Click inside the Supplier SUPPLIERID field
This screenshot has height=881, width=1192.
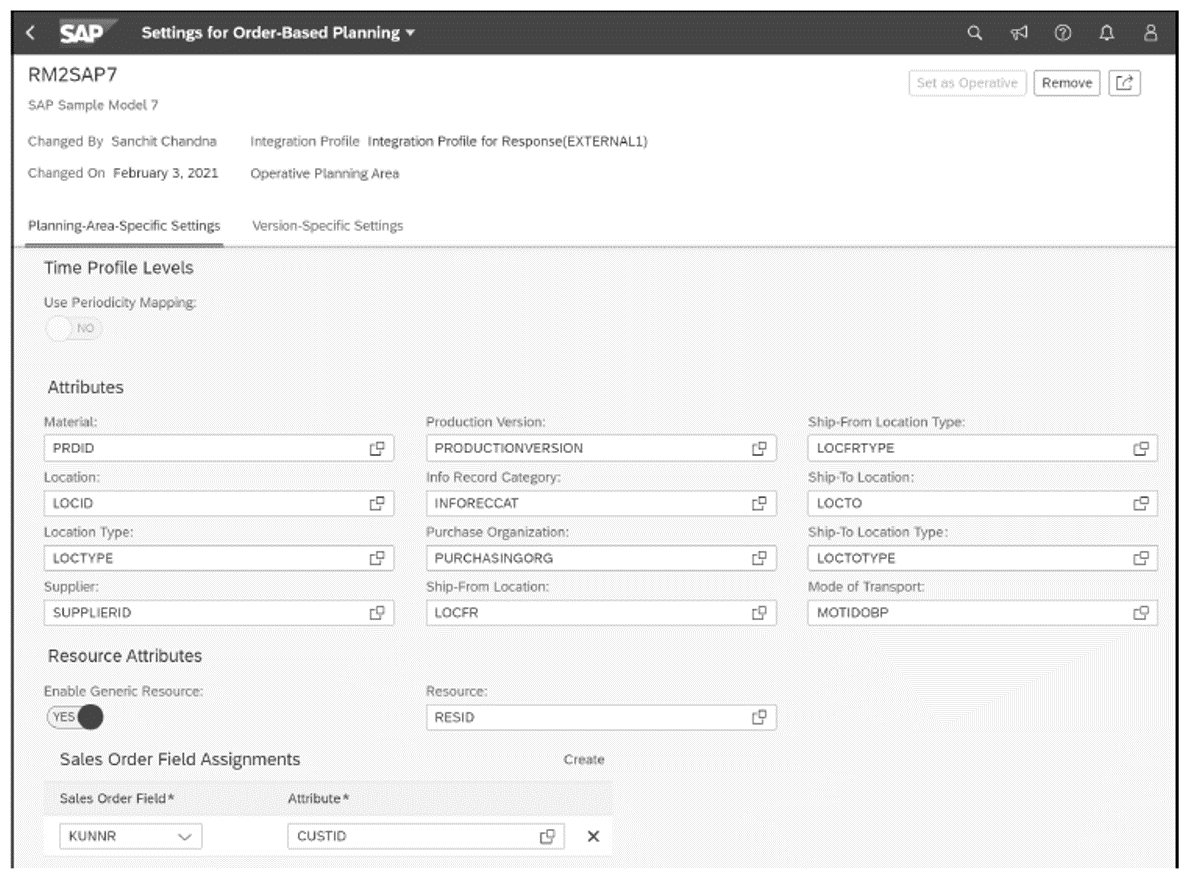pos(180,612)
